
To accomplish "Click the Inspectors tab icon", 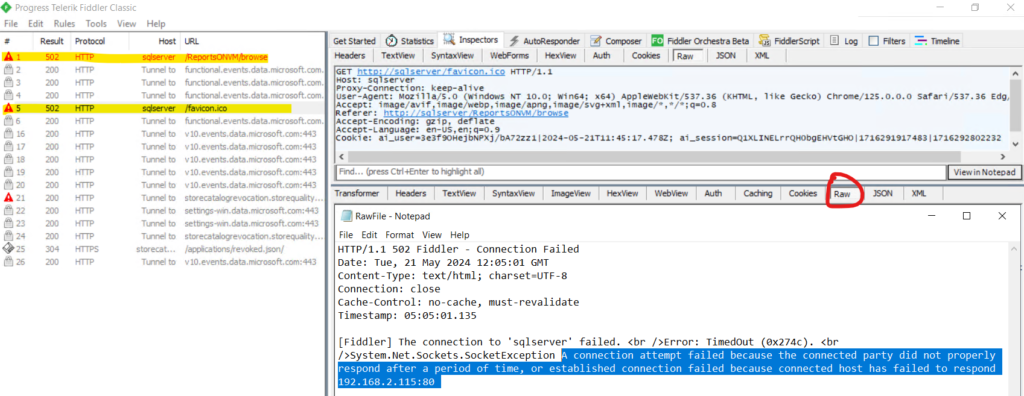I will (x=450, y=40).
